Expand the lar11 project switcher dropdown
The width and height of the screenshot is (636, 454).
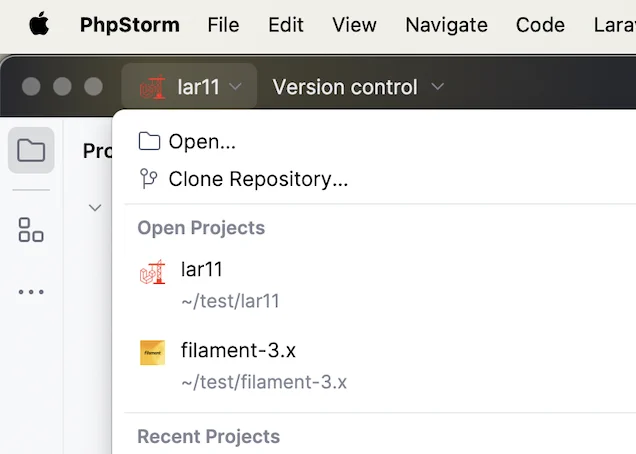click(x=189, y=86)
